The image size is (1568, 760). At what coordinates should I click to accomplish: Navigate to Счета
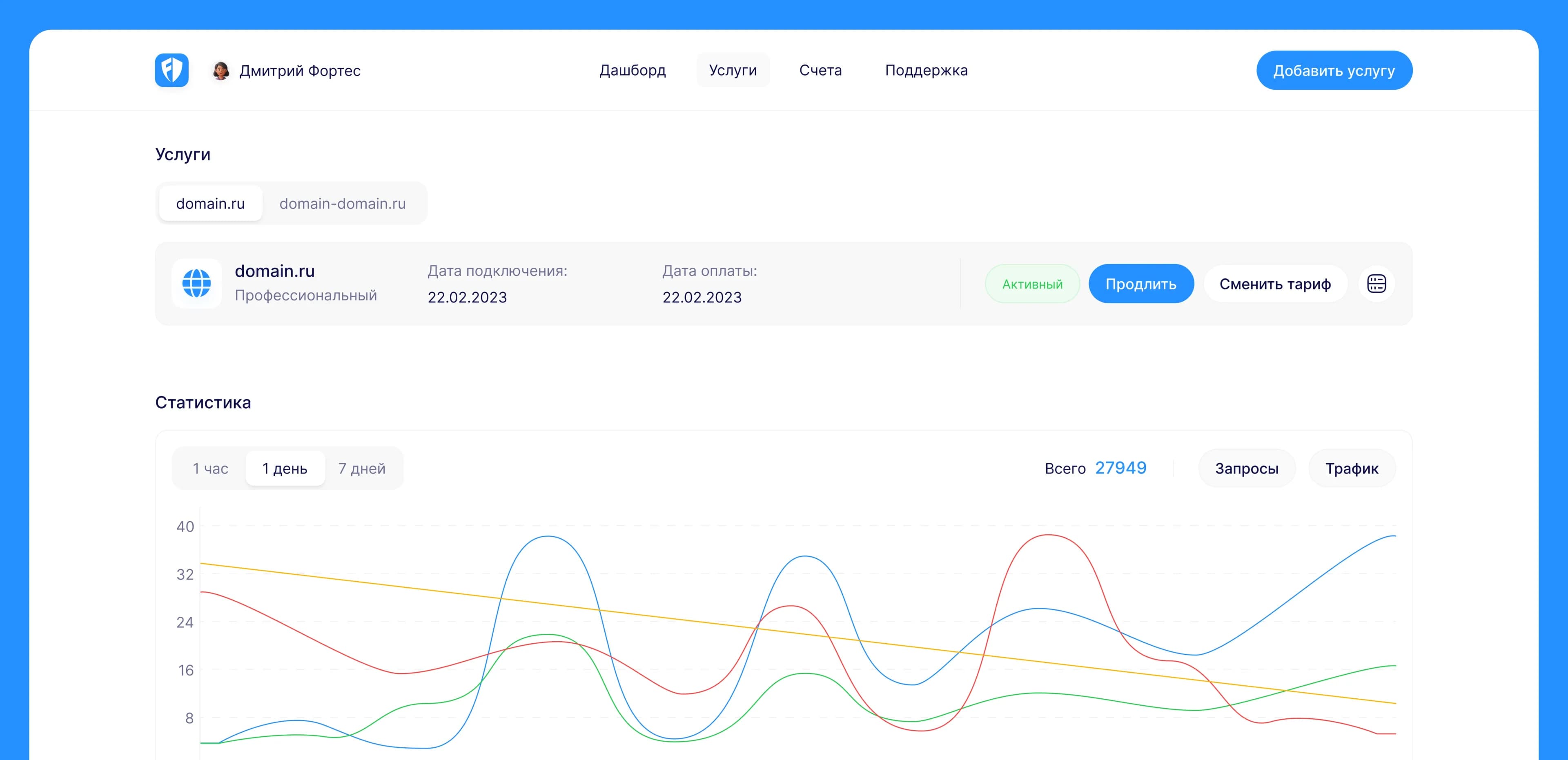(820, 71)
